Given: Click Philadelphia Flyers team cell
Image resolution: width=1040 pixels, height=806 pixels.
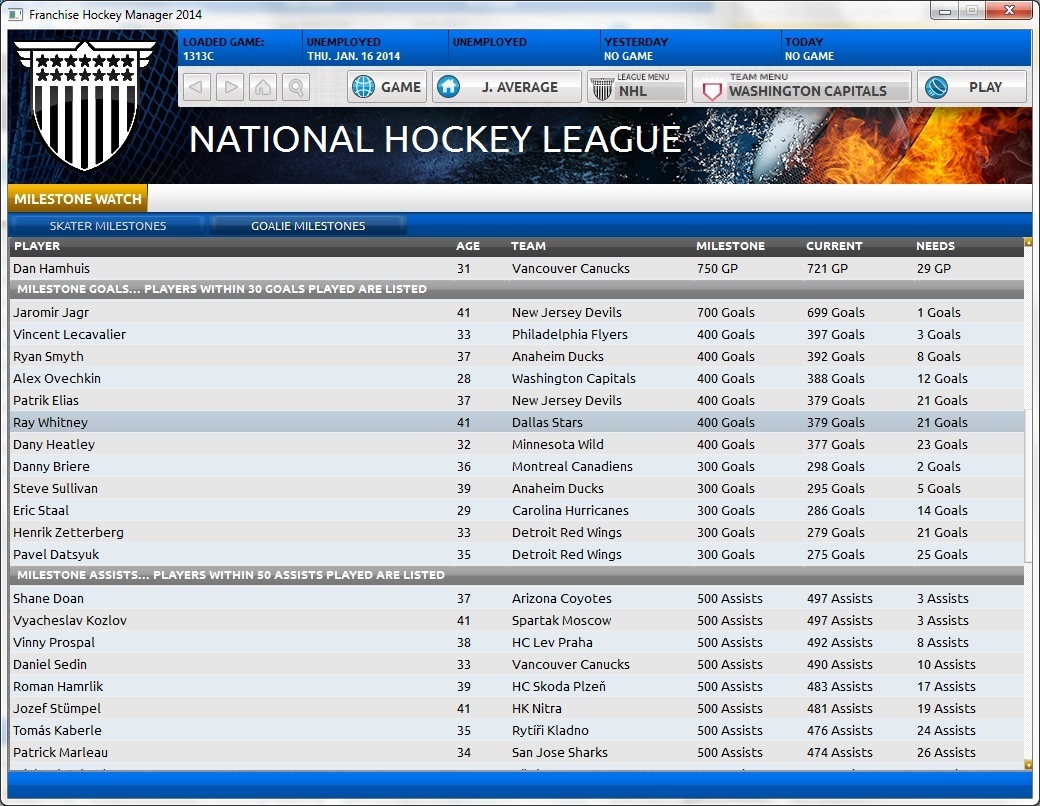Looking at the screenshot, I should (x=569, y=334).
